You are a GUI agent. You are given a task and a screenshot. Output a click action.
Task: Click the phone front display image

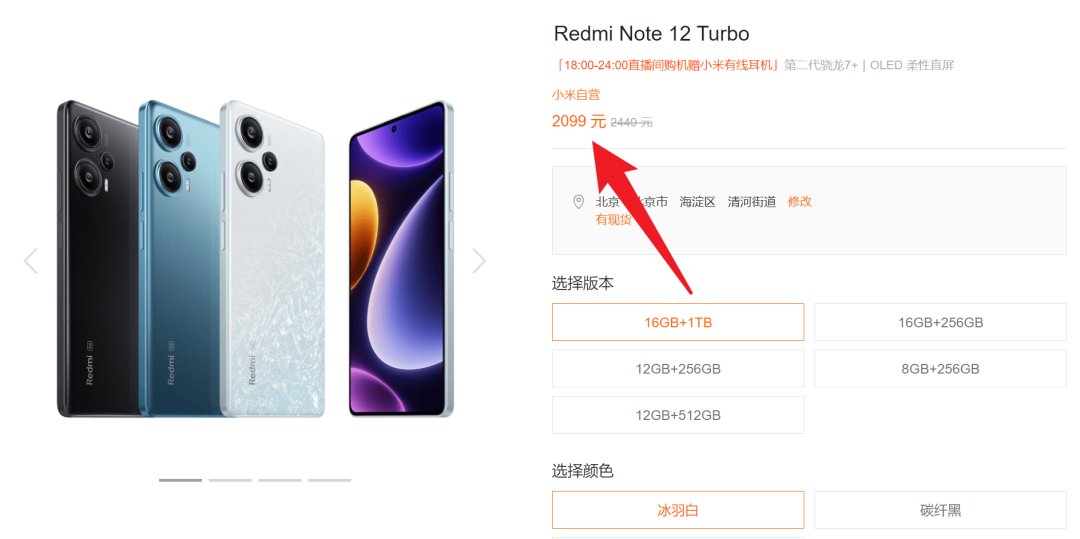click(x=401, y=259)
